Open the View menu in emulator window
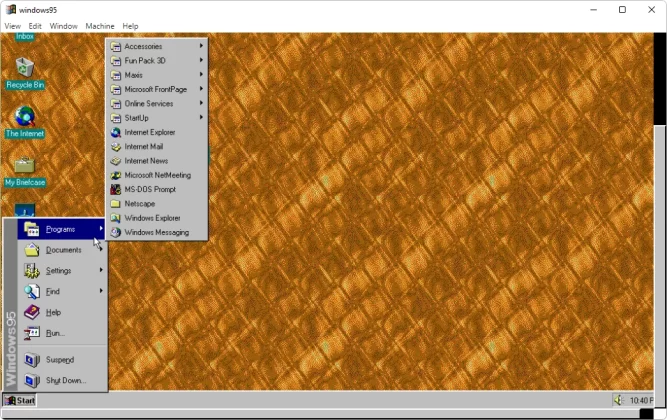This screenshot has height=420, width=667. [12, 26]
